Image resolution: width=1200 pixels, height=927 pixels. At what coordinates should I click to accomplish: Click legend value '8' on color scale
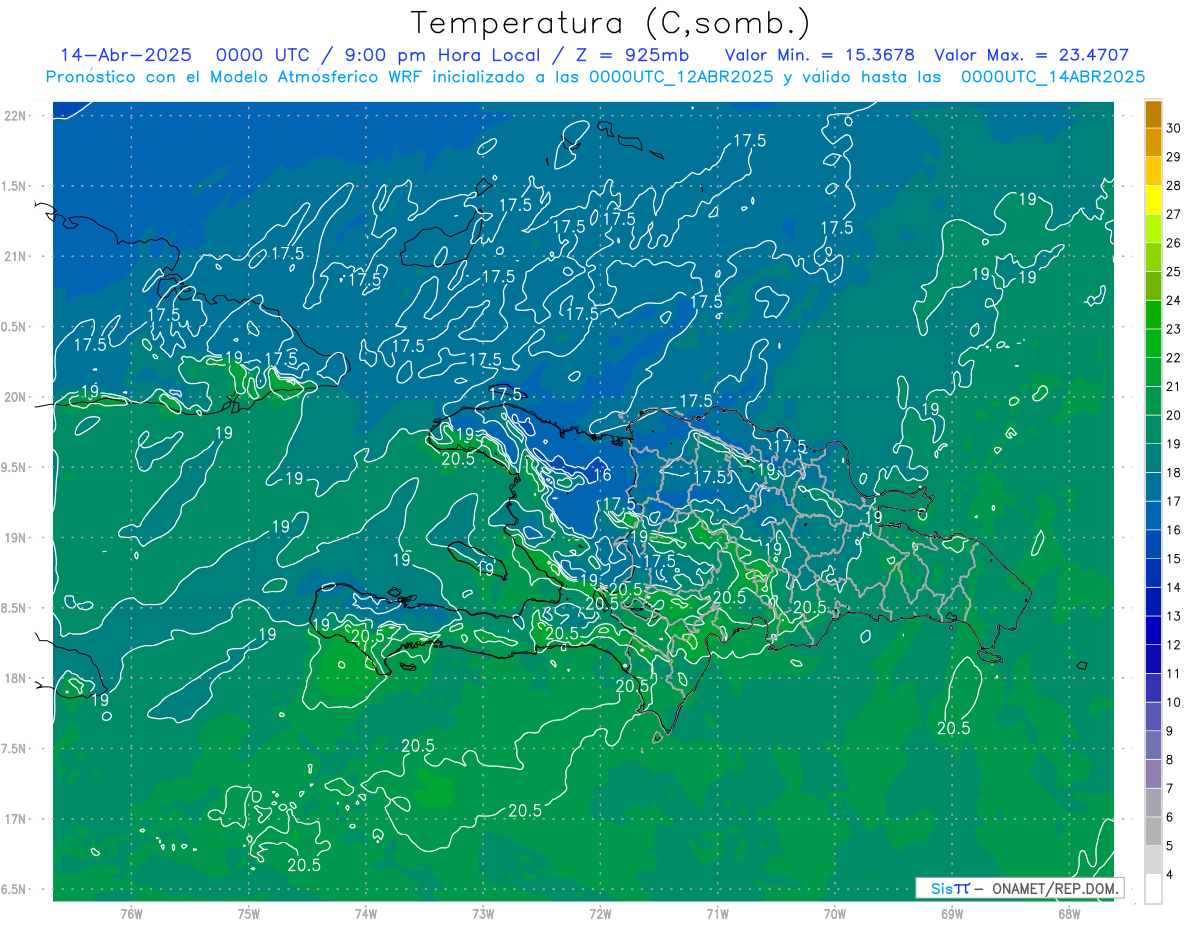(1171, 760)
